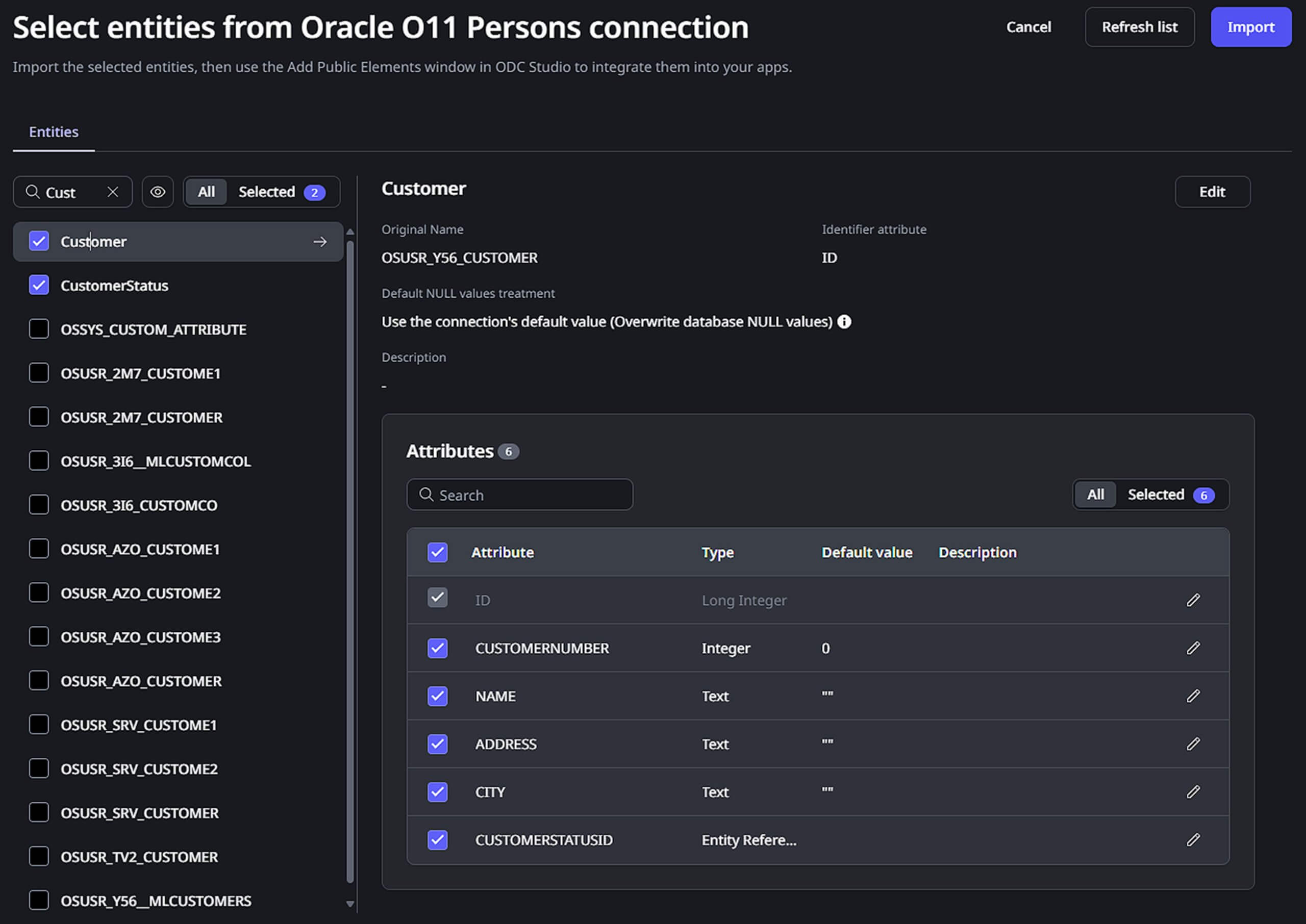1306x924 pixels.
Task: Edit the CUSTOMERSTATUSID attribute with its pencil icon
Action: coord(1193,840)
